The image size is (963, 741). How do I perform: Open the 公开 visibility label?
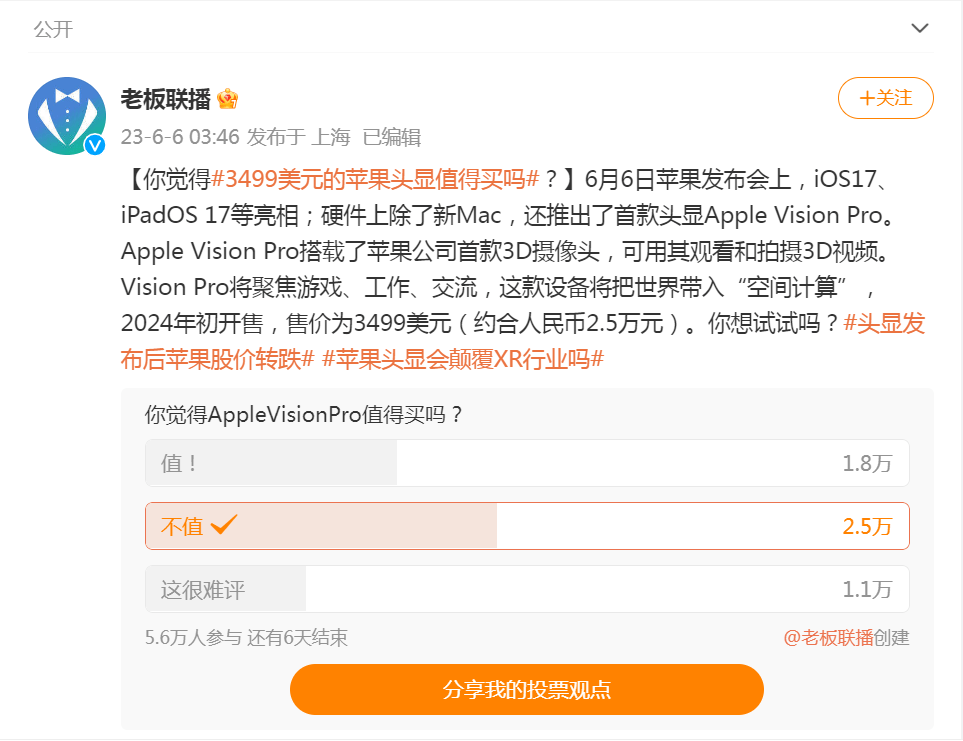53,29
